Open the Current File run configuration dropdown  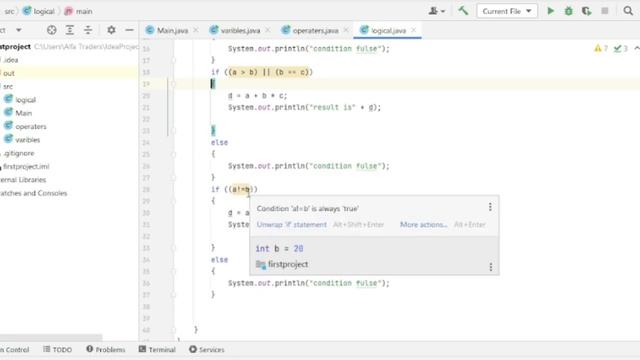pos(507,11)
